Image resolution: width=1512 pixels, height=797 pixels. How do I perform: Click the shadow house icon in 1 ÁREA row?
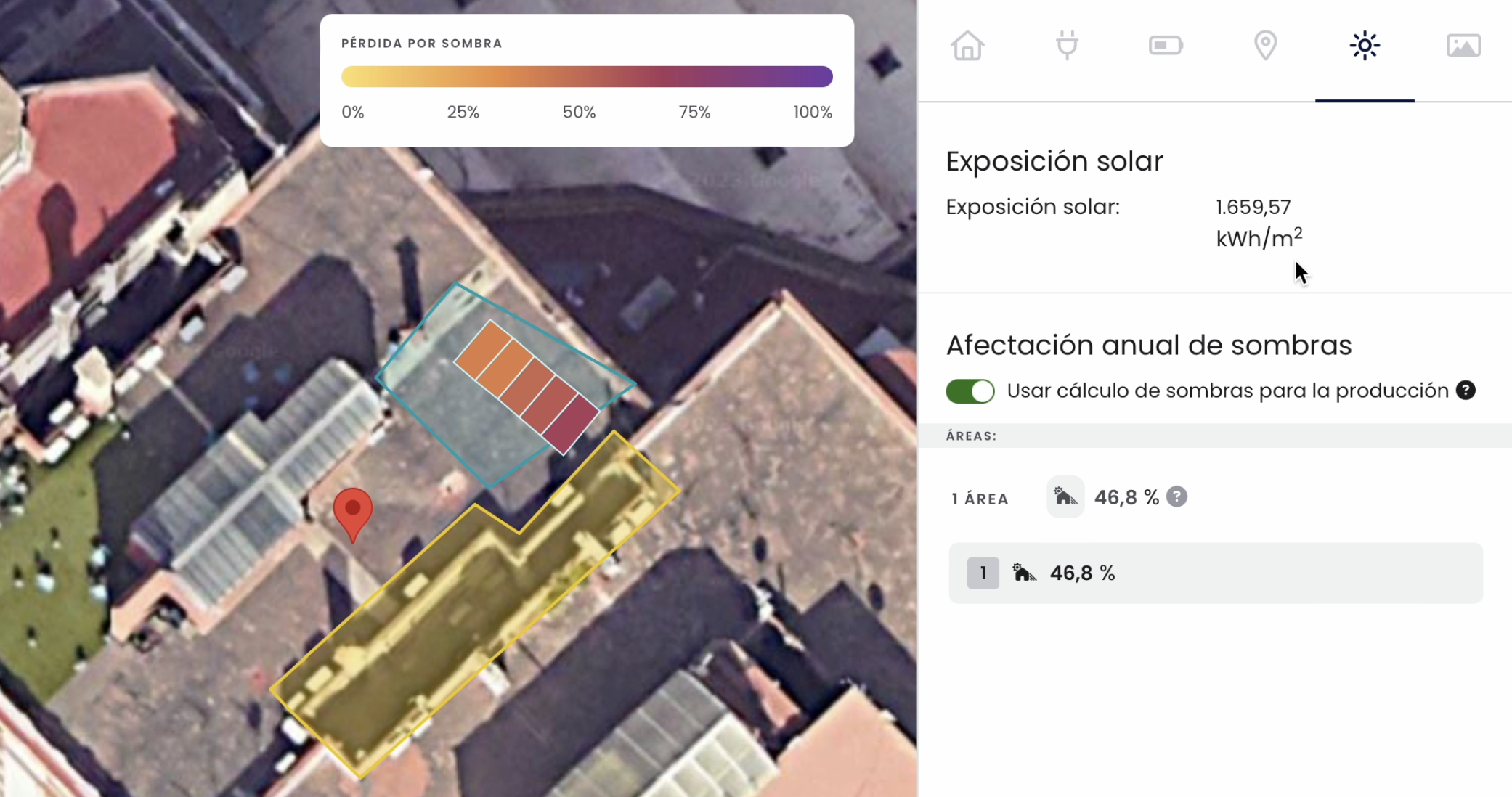[1065, 497]
